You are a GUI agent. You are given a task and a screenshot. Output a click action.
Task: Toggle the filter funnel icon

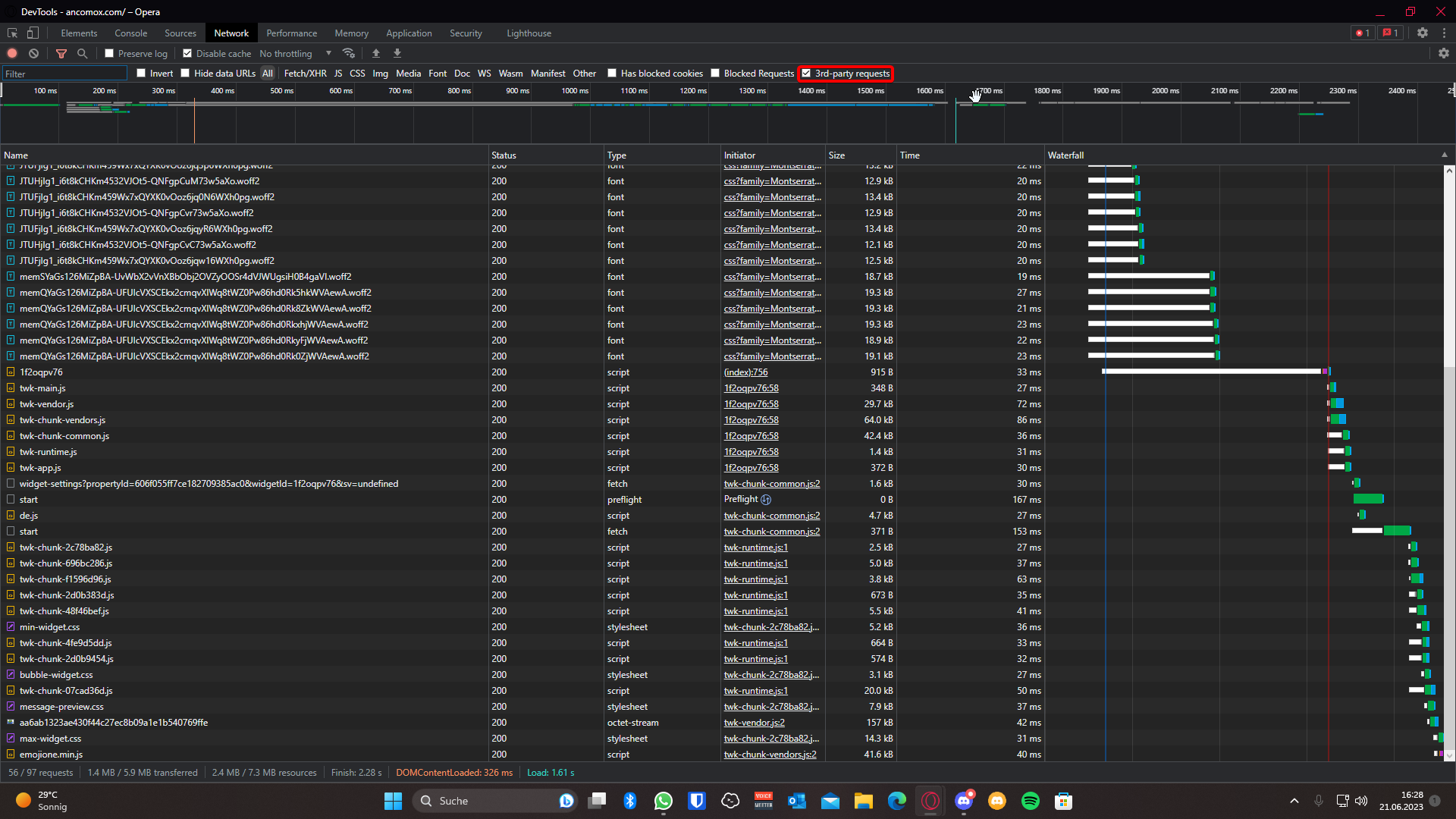click(61, 53)
